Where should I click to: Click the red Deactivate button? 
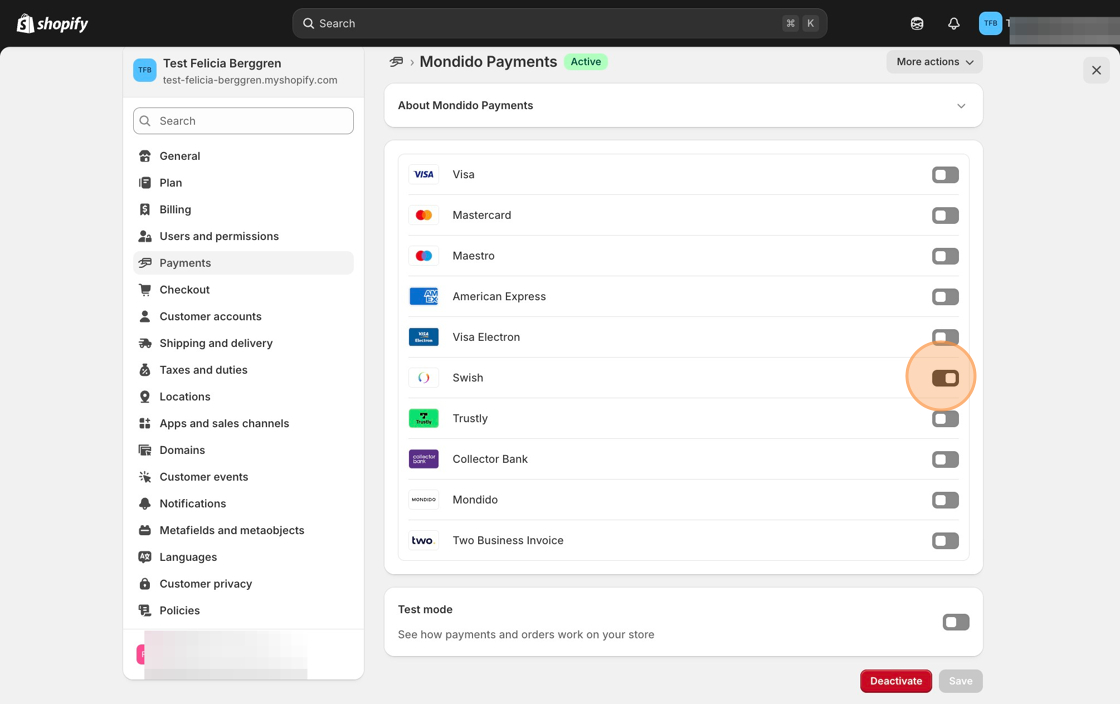[x=896, y=681]
